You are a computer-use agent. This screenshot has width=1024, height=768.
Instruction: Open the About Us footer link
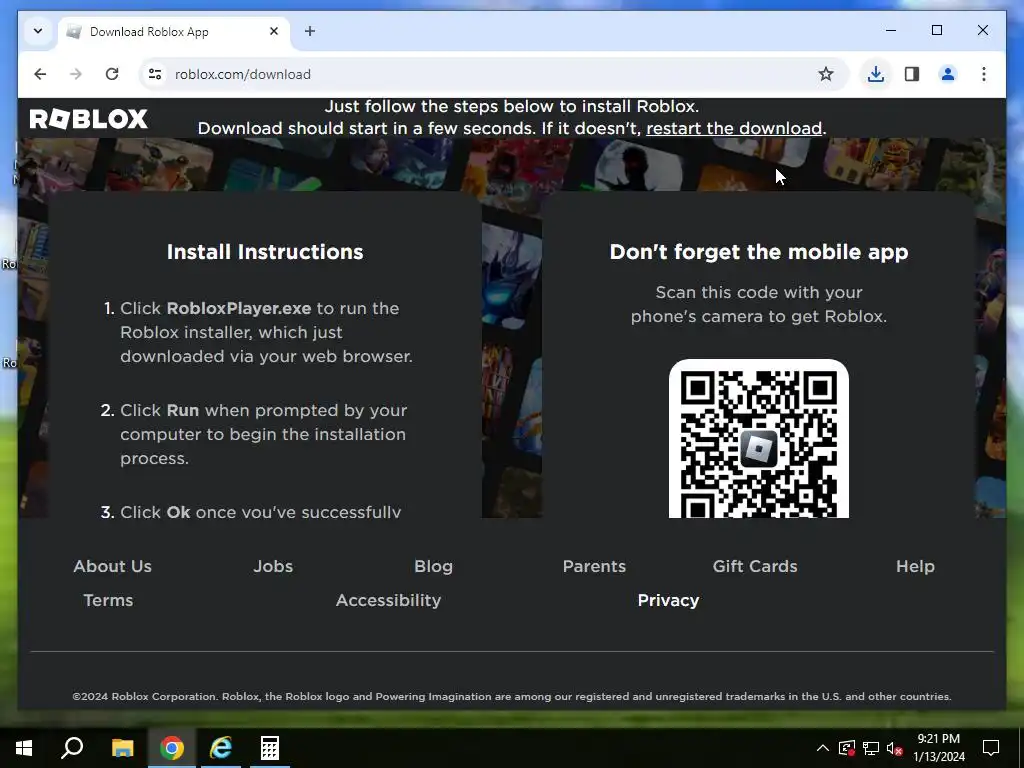point(112,566)
